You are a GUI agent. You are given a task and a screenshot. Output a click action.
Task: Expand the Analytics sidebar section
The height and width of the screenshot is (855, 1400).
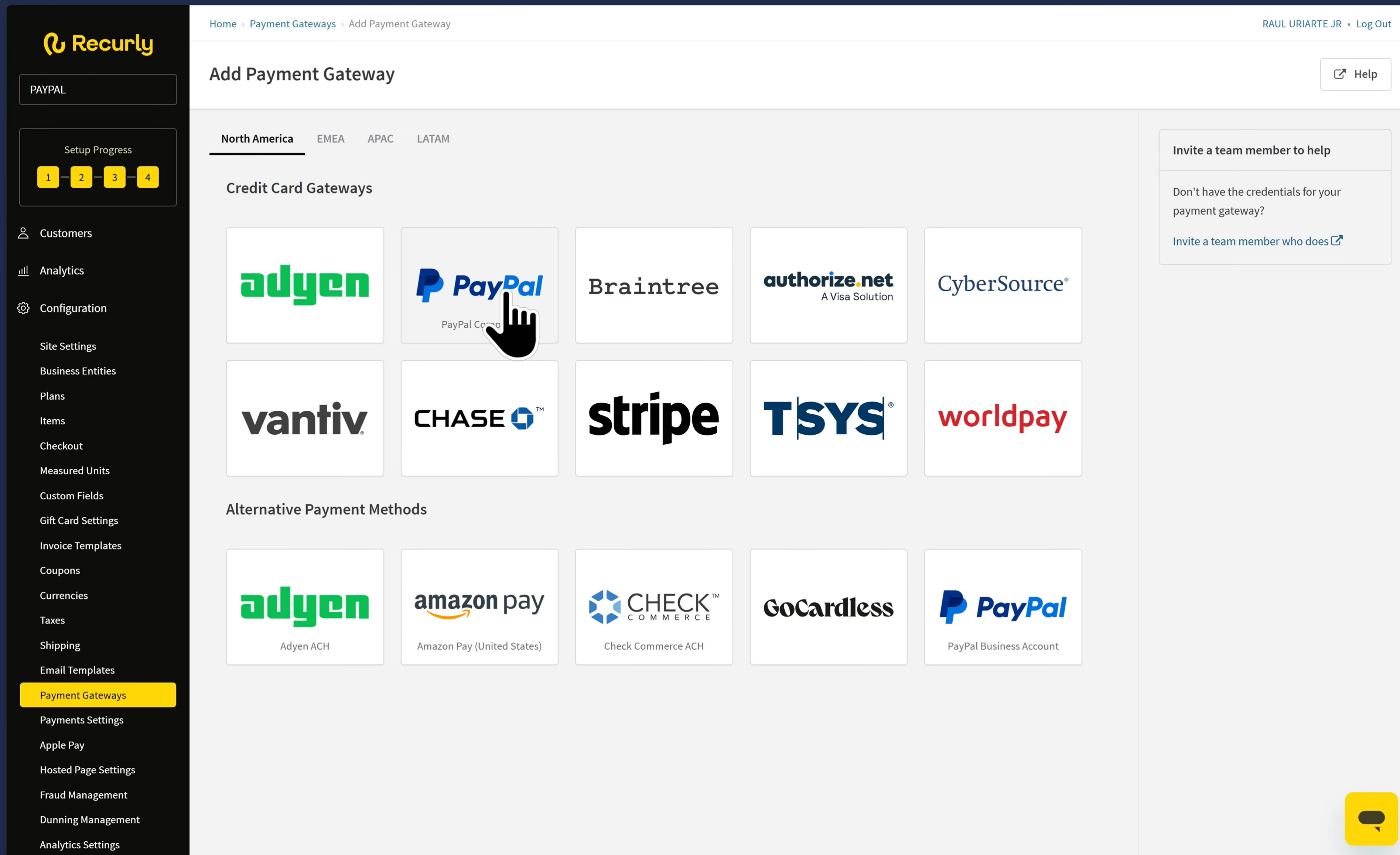pyautogui.click(x=61, y=270)
